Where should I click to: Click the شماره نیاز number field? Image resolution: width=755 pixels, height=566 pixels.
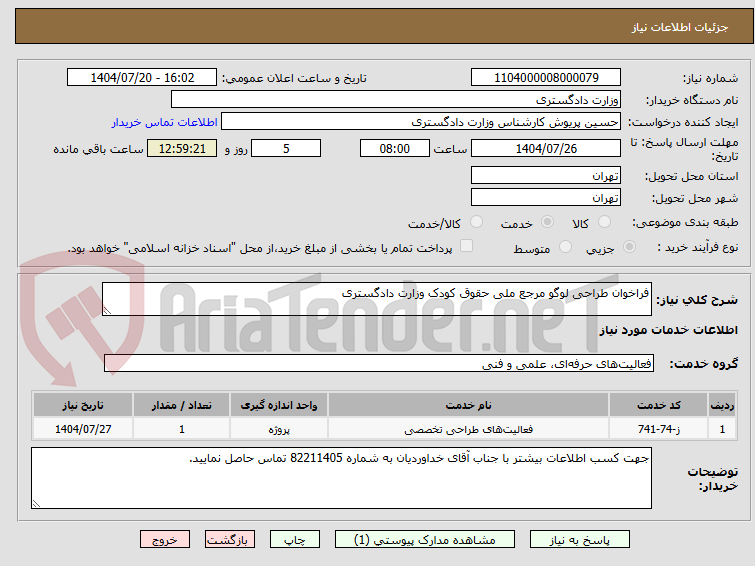[546, 78]
